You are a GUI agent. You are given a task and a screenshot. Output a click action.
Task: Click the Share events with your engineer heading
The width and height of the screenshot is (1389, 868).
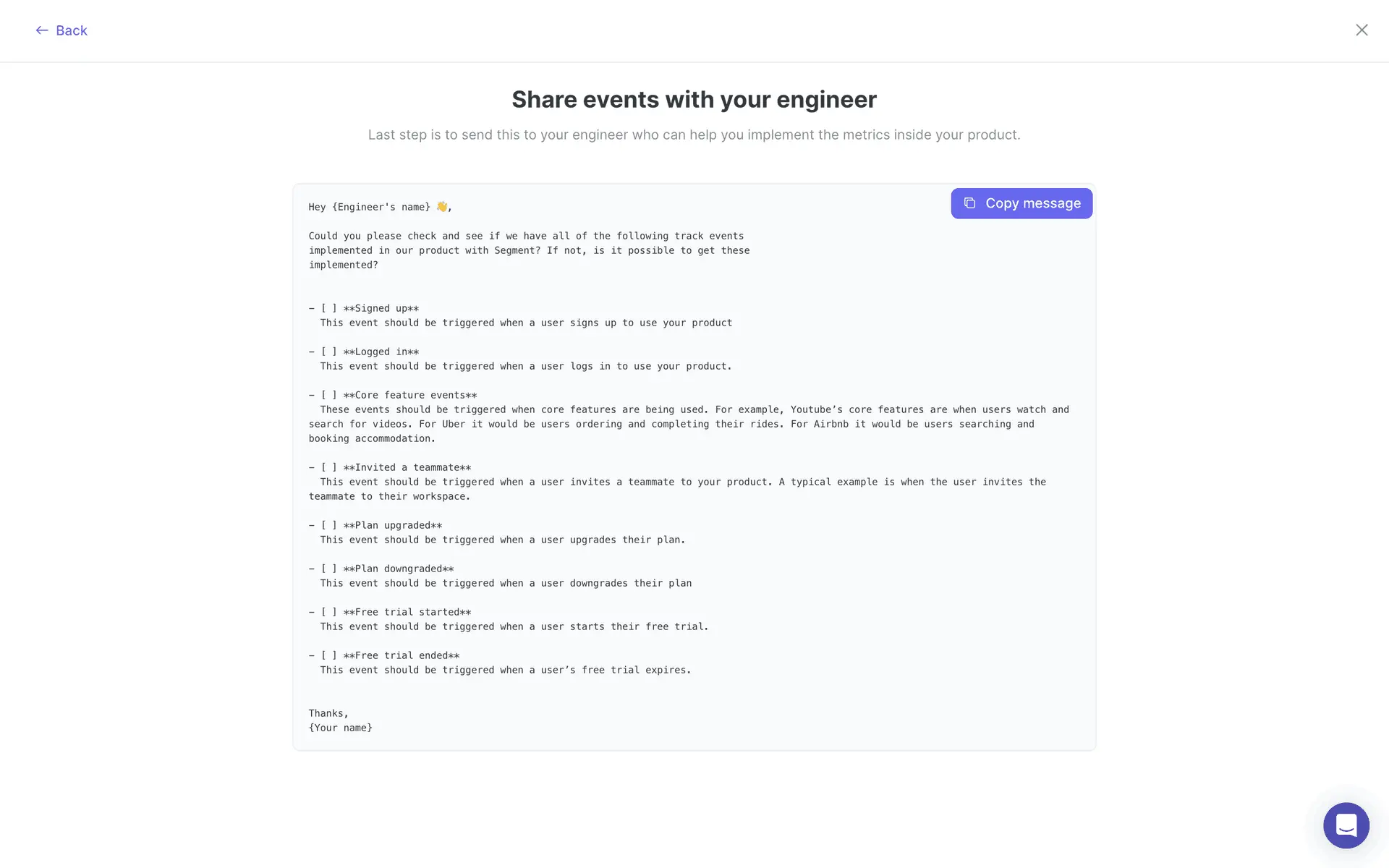(x=694, y=99)
